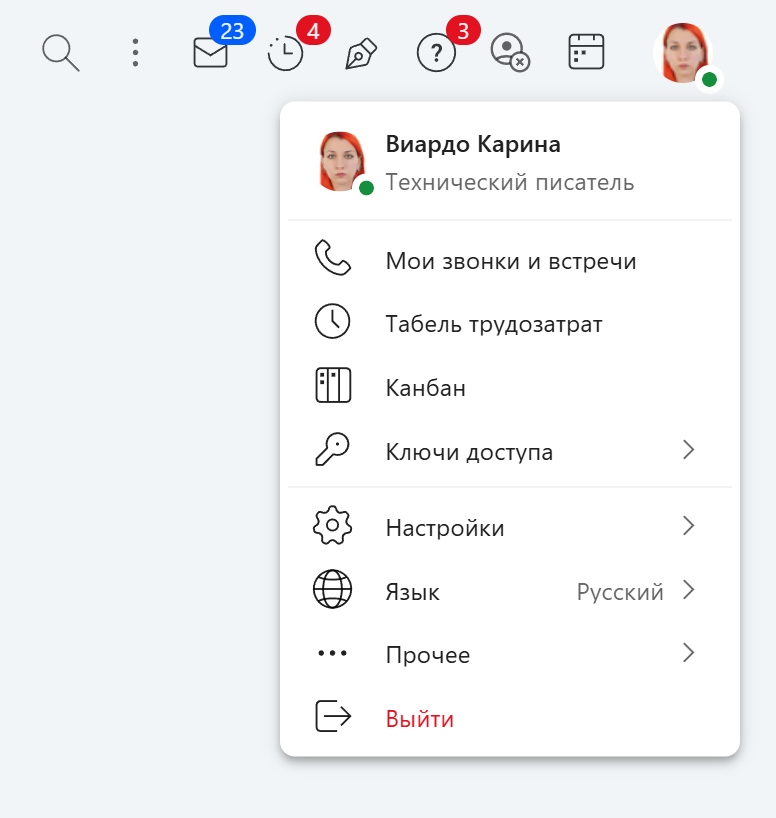Click the red 3 badge on question icon
This screenshot has width=776, height=818.
pos(463,31)
